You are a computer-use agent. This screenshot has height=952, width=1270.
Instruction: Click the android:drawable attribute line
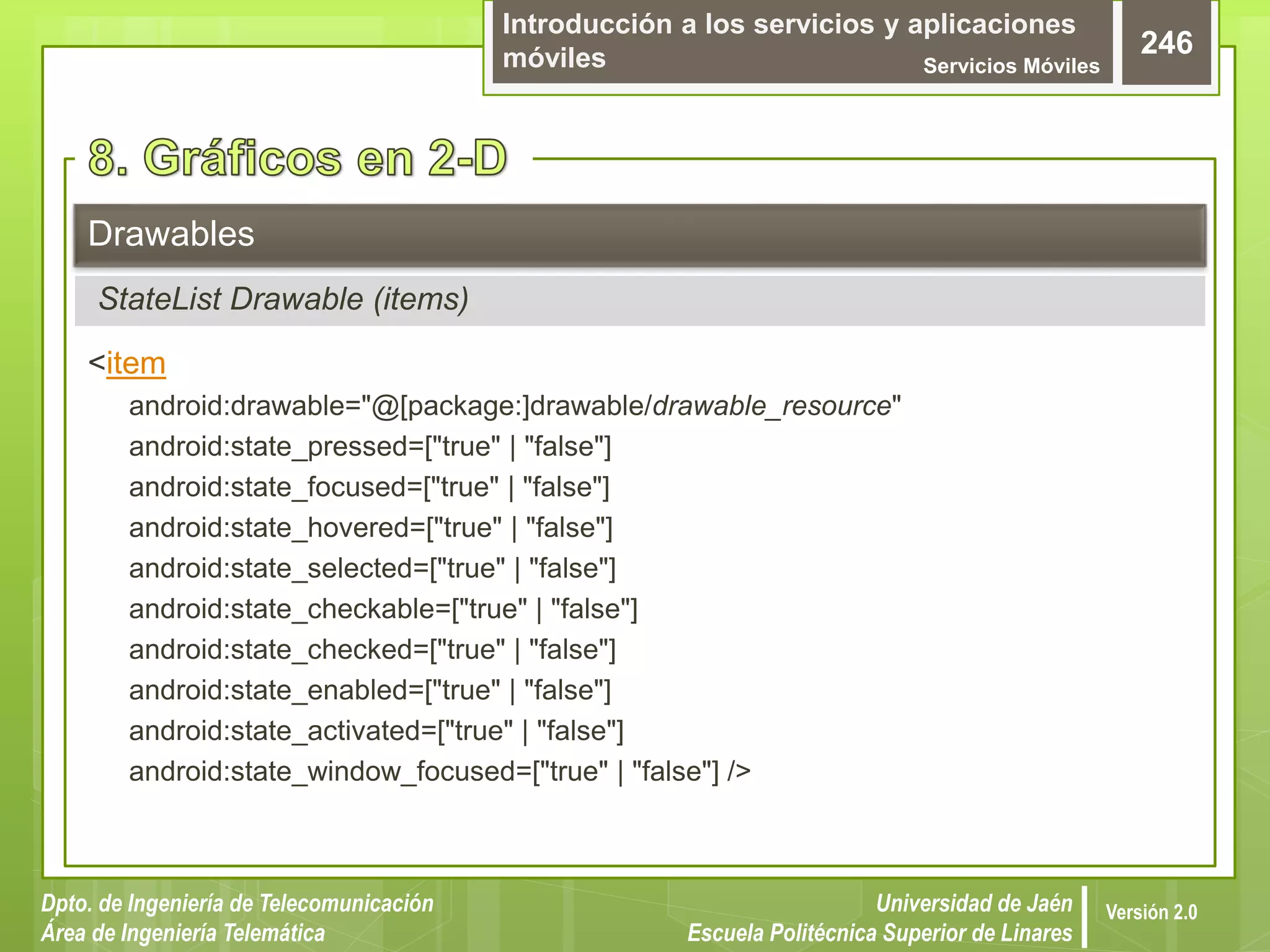click(x=515, y=407)
